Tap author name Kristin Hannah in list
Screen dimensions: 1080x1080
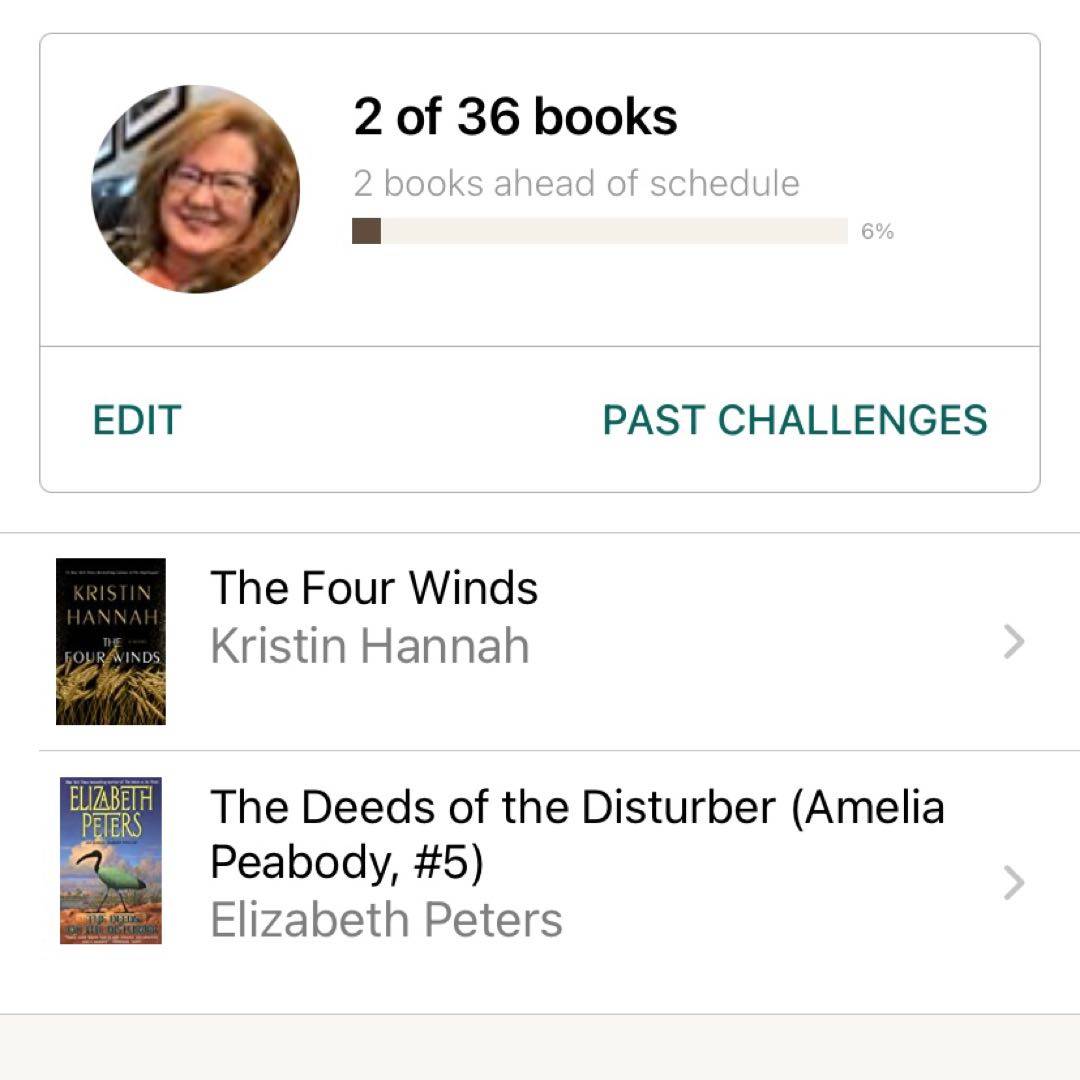tap(369, 647)
